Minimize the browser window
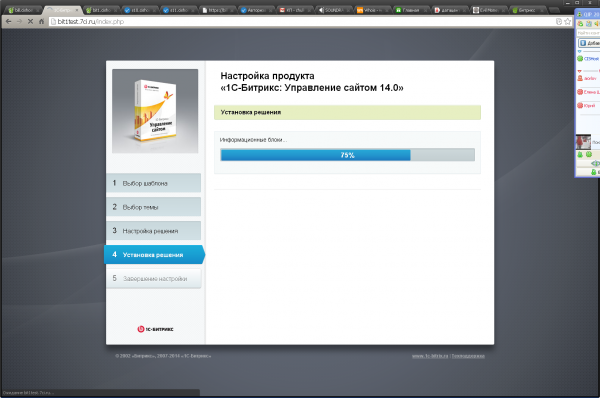 (x=568, y=3)
